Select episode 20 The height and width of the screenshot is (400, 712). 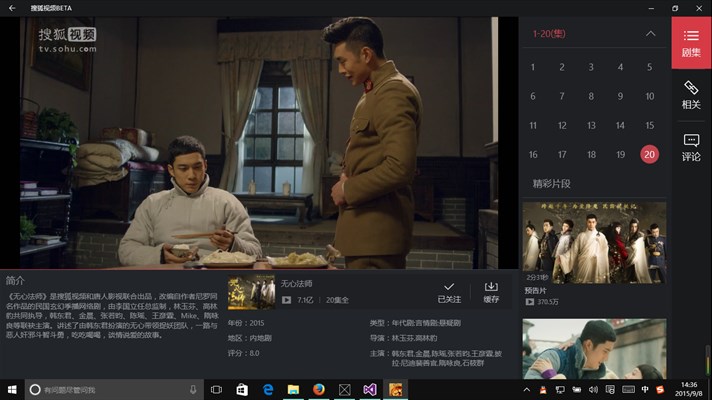649,154
